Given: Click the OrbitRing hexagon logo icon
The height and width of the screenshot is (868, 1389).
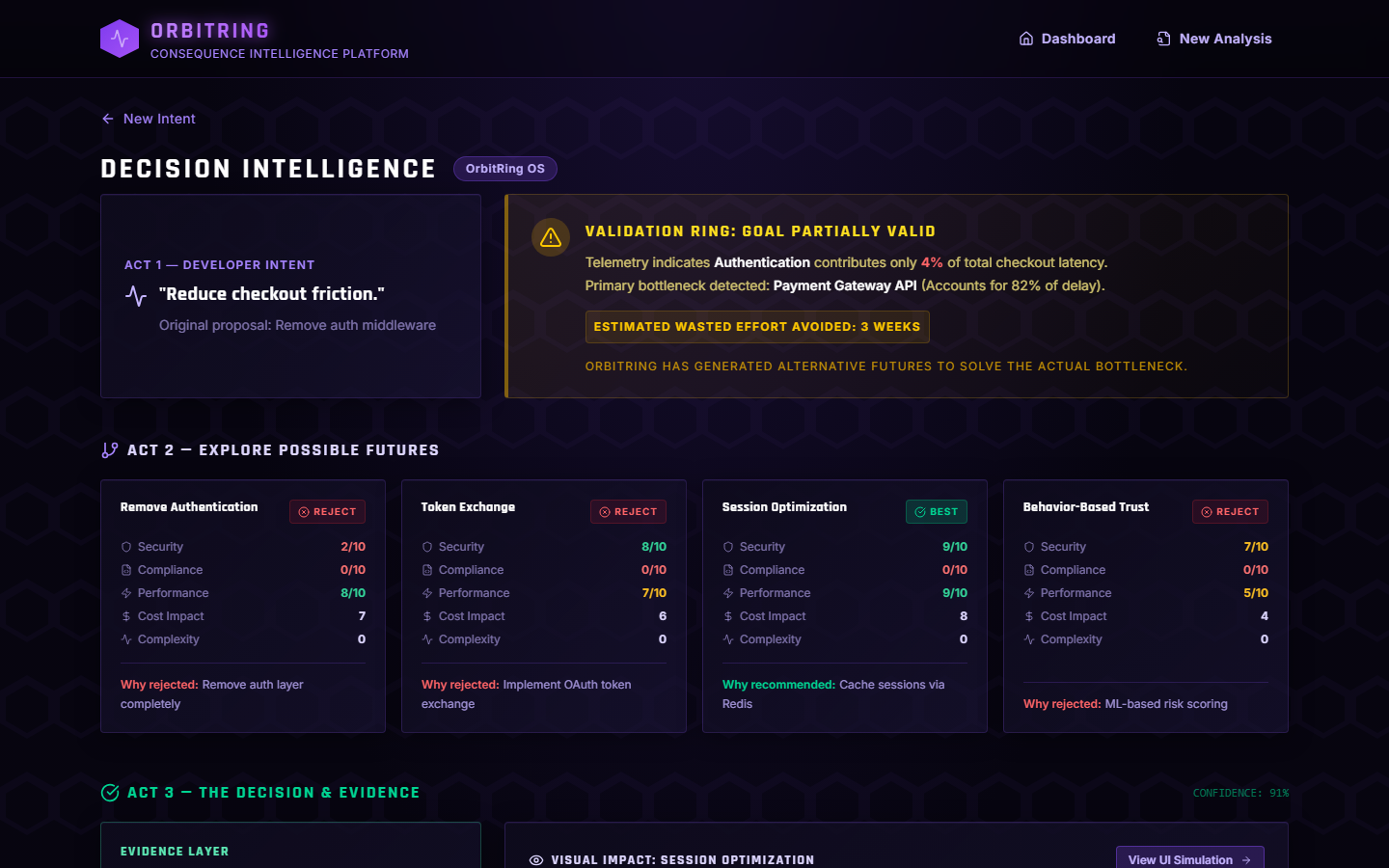Looking at the screenshot, I should pyautogui.click(x=120, y=39).
